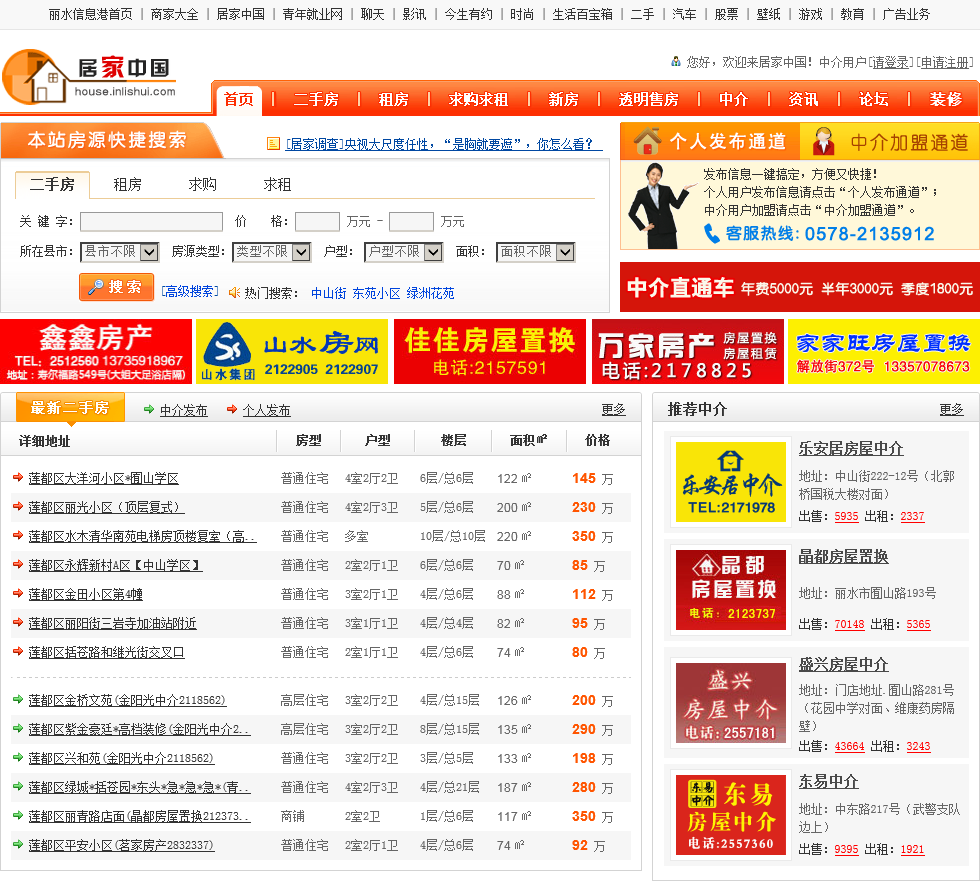This screenshot has height=891, width=980.
Task: Click green arrow icon for 莲都区平安小区 listing
Action: click(x=18, y=844)
